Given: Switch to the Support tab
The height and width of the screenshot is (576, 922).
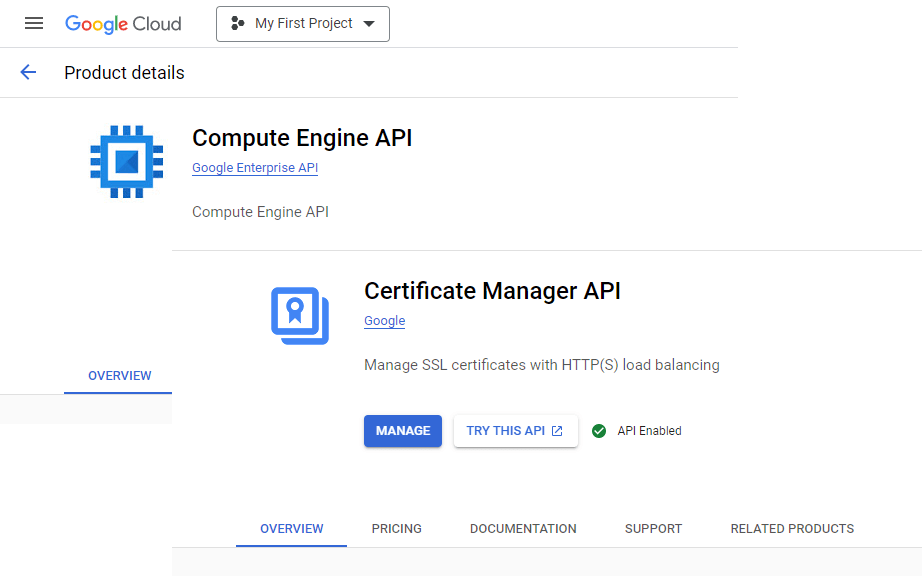Looking at the screenshot, I should [x=653, y=528].
